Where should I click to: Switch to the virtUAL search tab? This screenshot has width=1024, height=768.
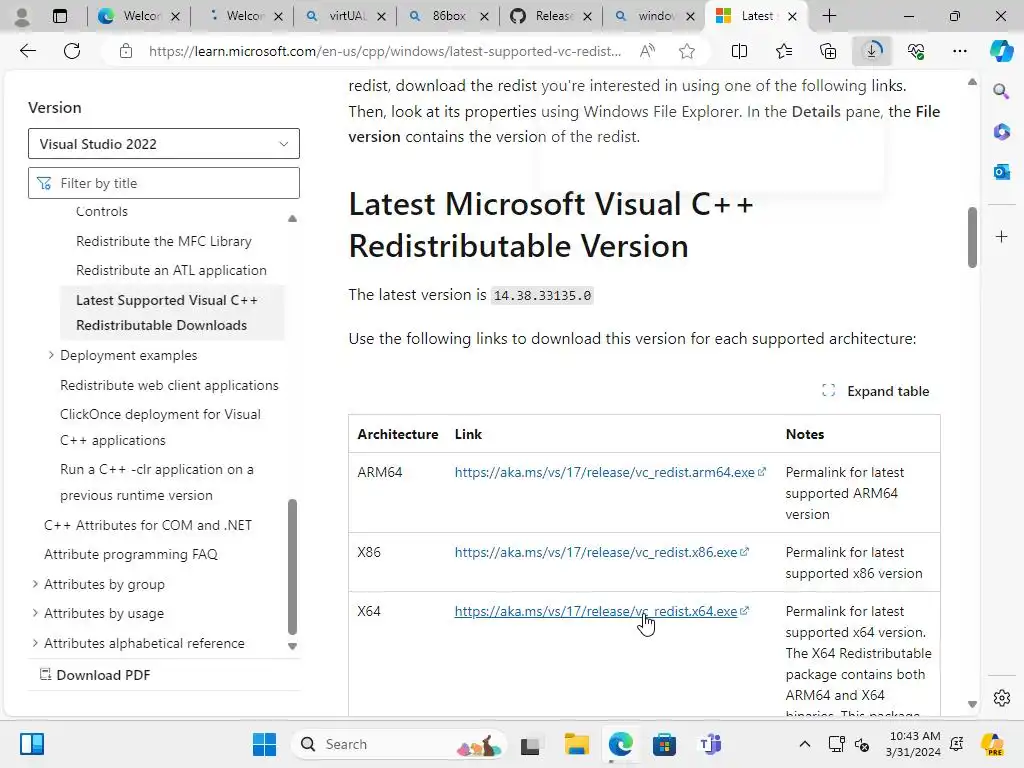(x=346, y=16)
